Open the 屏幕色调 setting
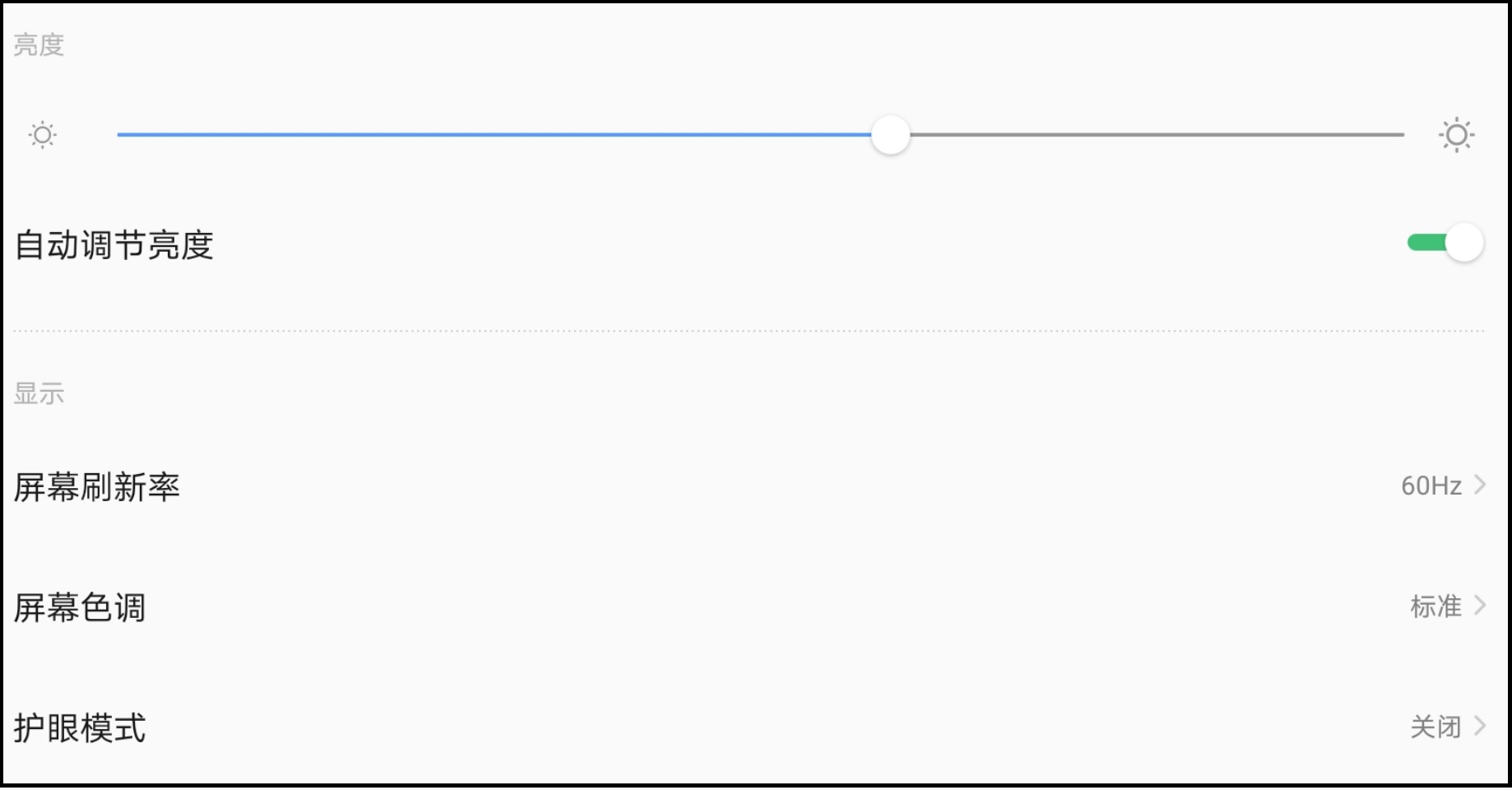The height and width of the screenshot is (790, 1512). (x=80, y=608)
